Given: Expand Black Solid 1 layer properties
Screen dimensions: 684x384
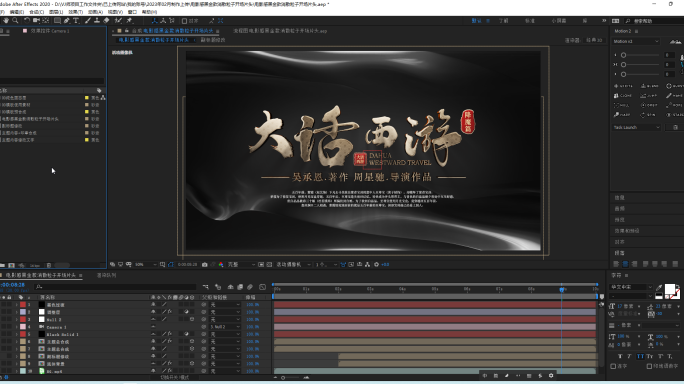Looking at the screenshot, I should click(x=17, y=334).
